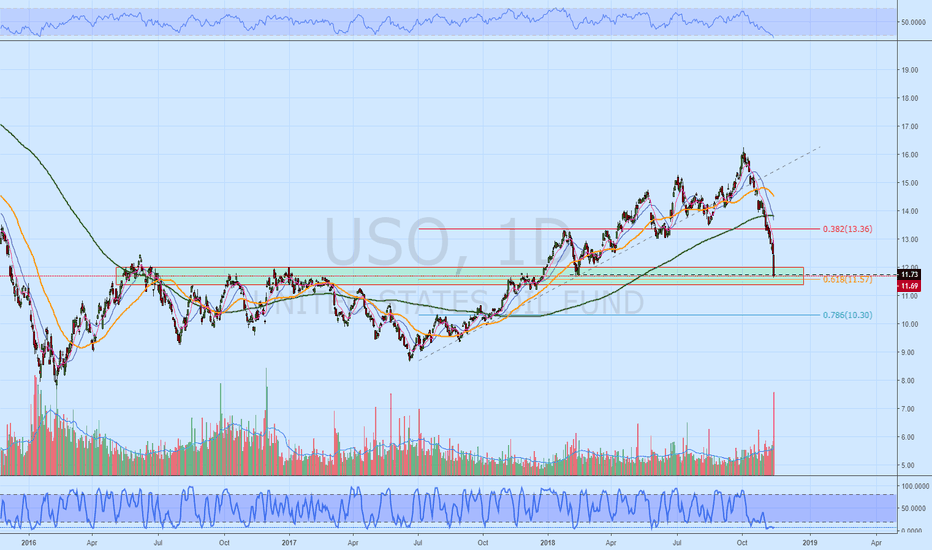Viewport: 932px width, 550px height.
Task: Click the 7.00 price axis label
Action: click(x=910, y=409)
